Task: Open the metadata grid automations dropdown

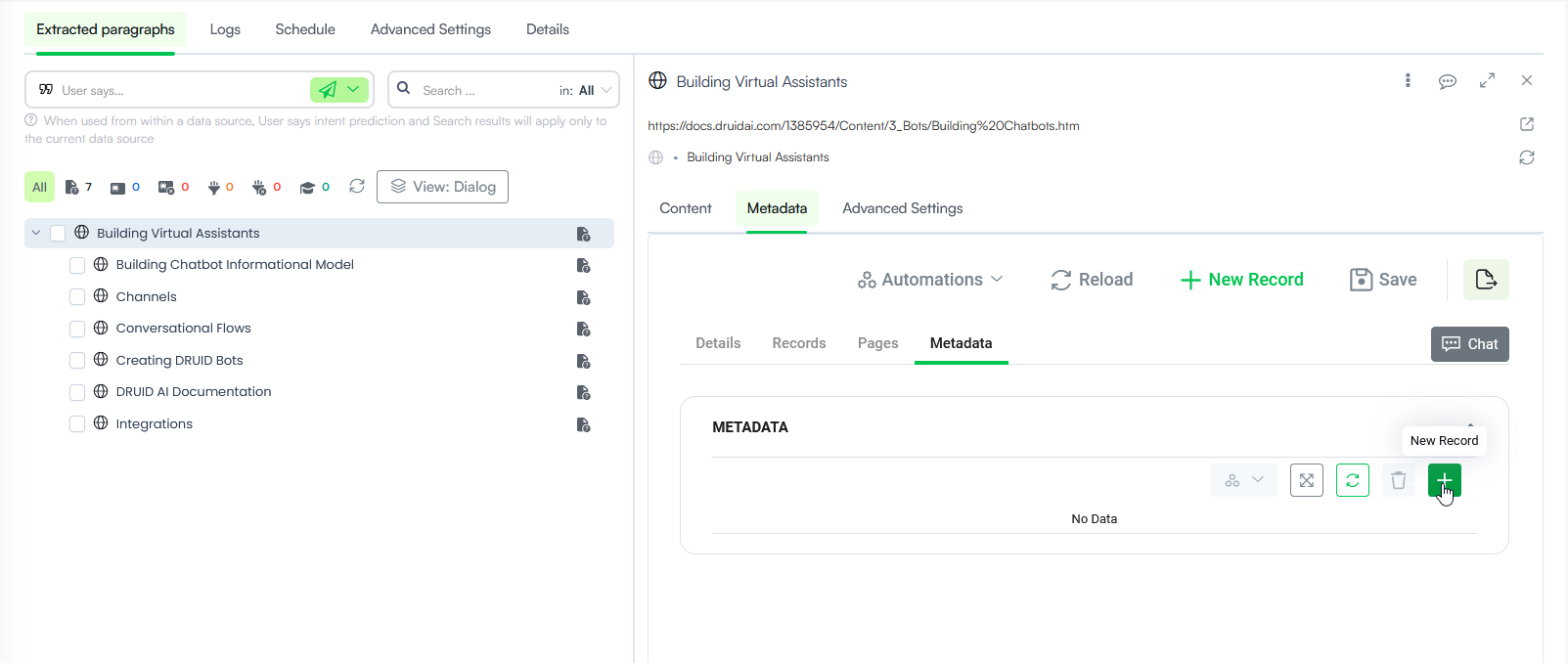Action: coord(1244,480)
